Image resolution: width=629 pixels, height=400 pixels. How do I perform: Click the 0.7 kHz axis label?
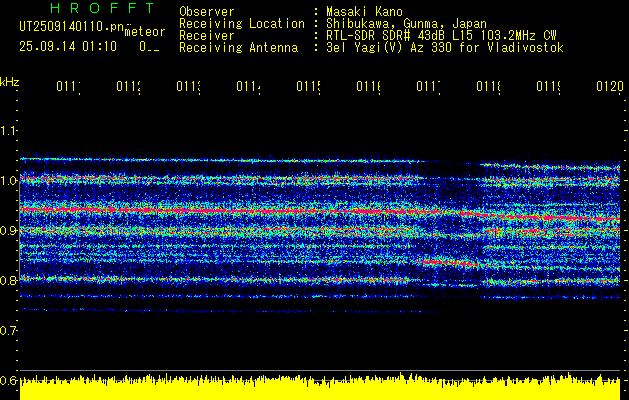8,330
